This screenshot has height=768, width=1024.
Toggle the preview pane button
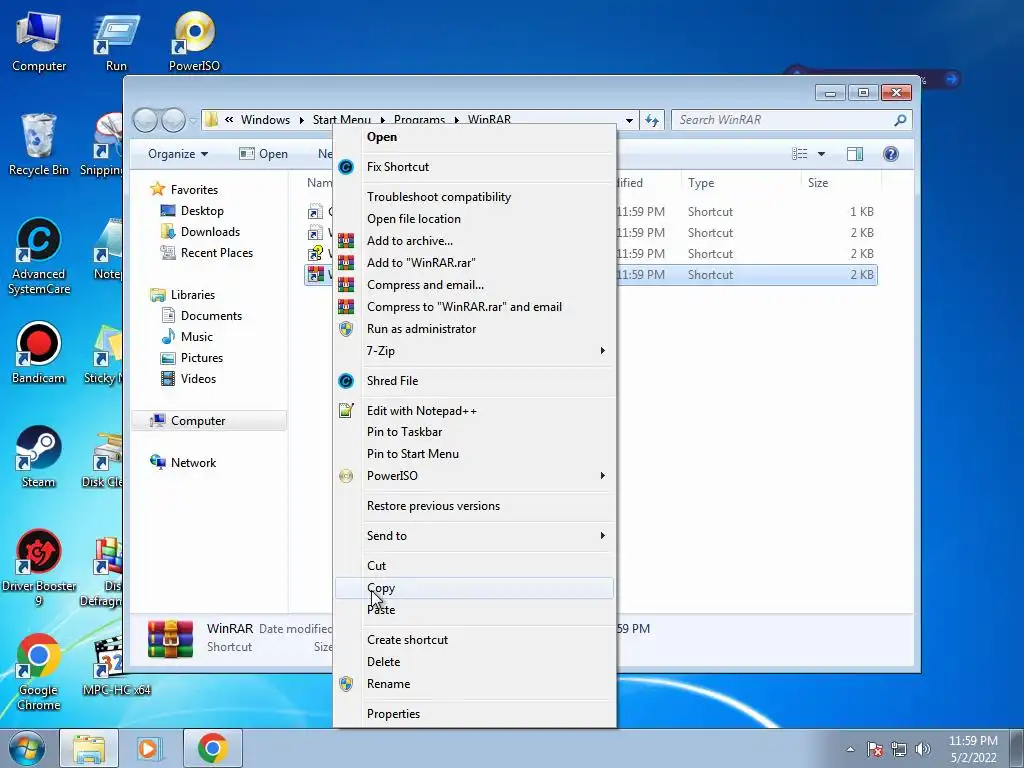pos(855,153)
